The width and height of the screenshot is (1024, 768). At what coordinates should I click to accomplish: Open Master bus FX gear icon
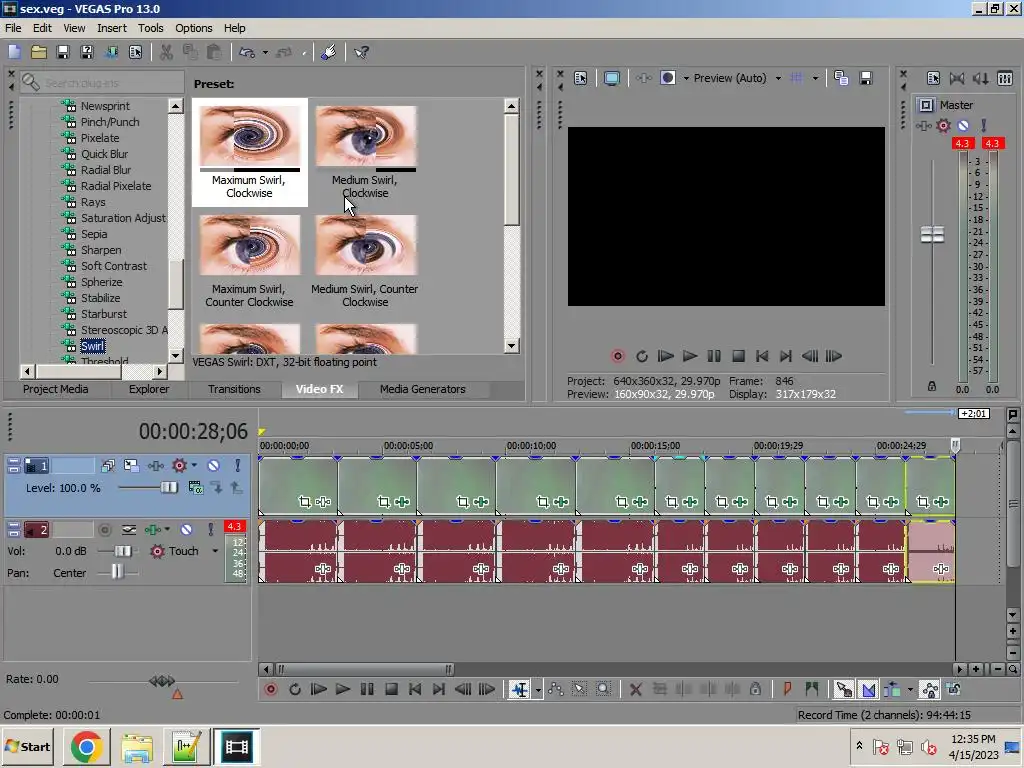943,125
